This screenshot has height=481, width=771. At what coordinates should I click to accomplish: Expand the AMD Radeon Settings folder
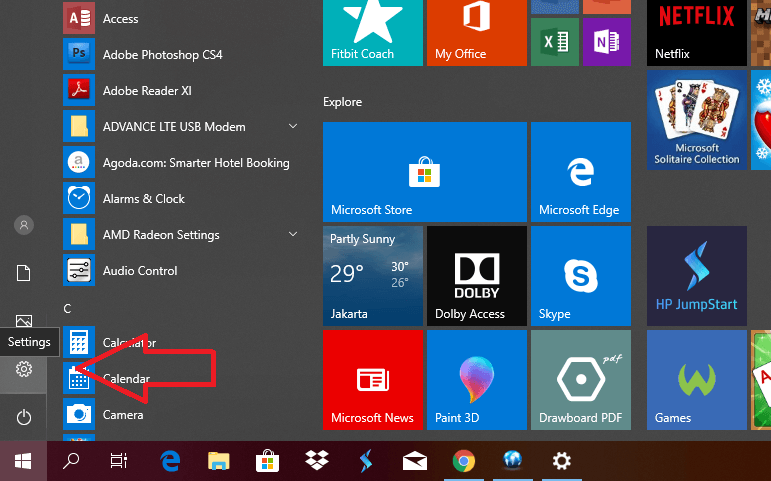[x=293, y=235]
